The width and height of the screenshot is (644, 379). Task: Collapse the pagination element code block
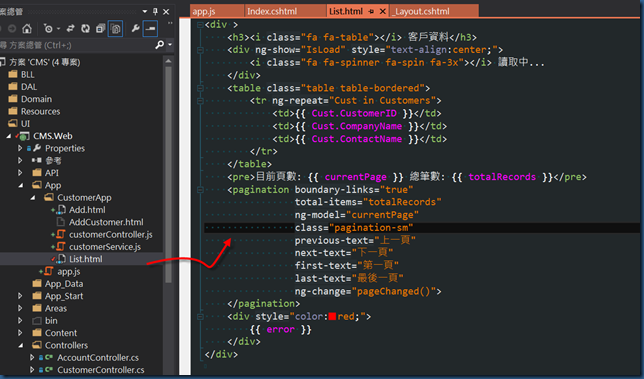click(x=200, y=190)
